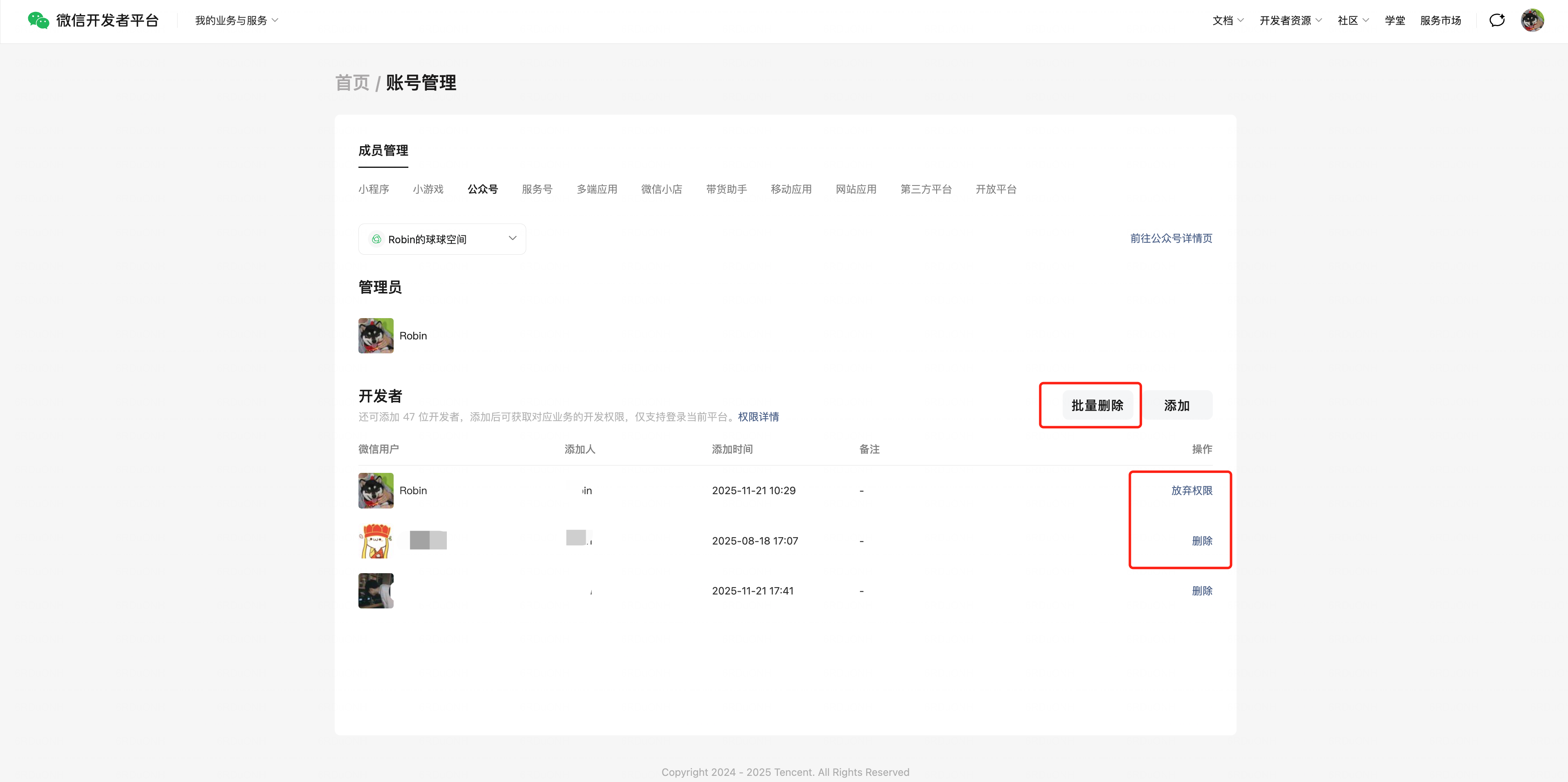The height and width of the screenshot is (782, 1568).
Task: Expand the 我的业务与服务 dropdown menu
Action: [236, 21]
